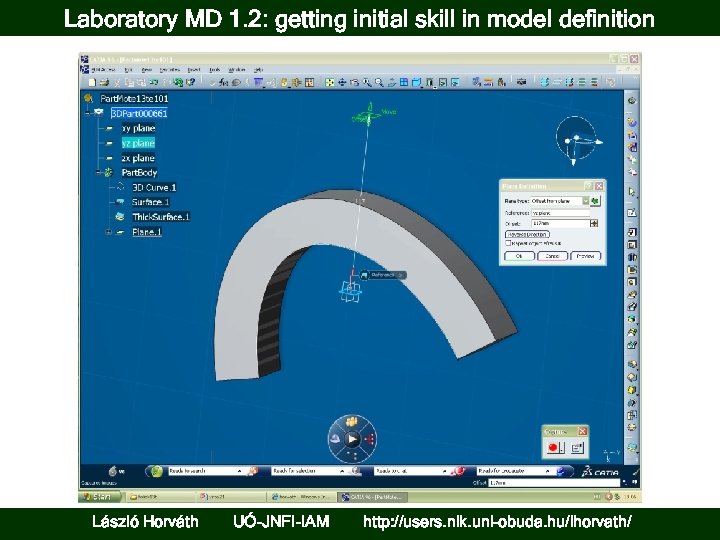Click the New document icon in toolbar

pos(92,83)
